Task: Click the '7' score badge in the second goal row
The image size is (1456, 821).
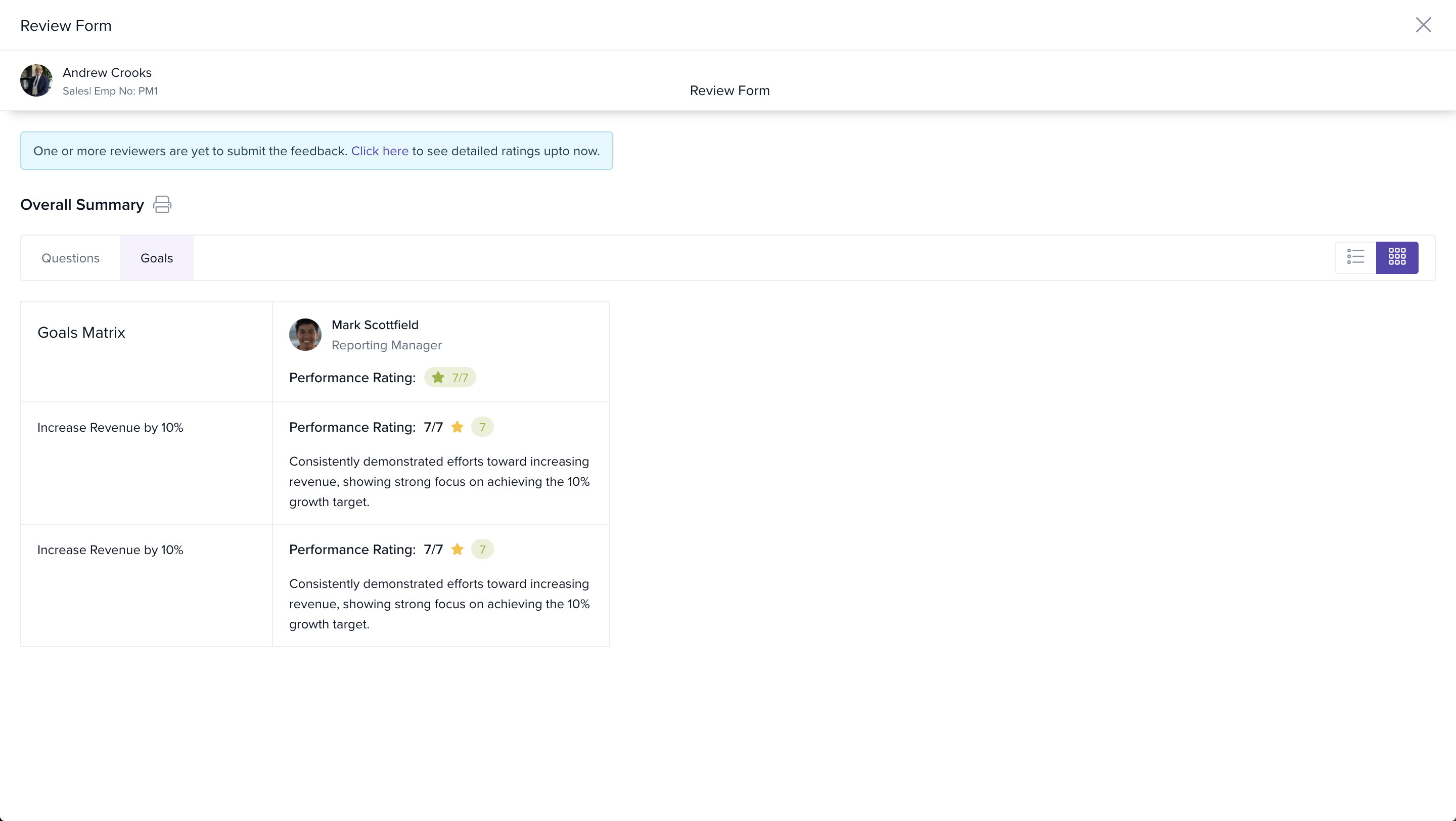Action: 482,549
